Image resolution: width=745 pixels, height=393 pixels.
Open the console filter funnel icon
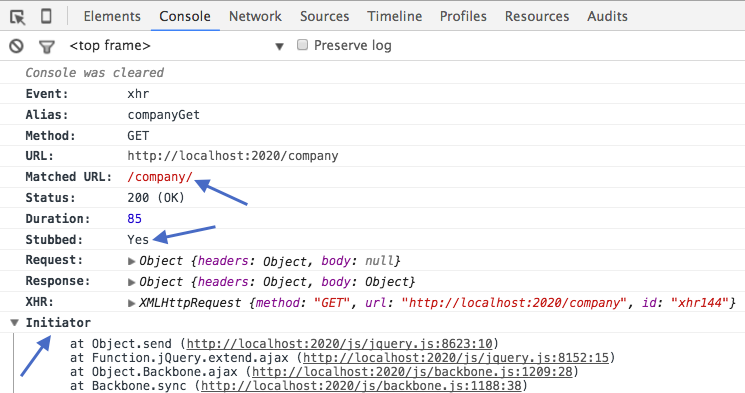point(47,47)
